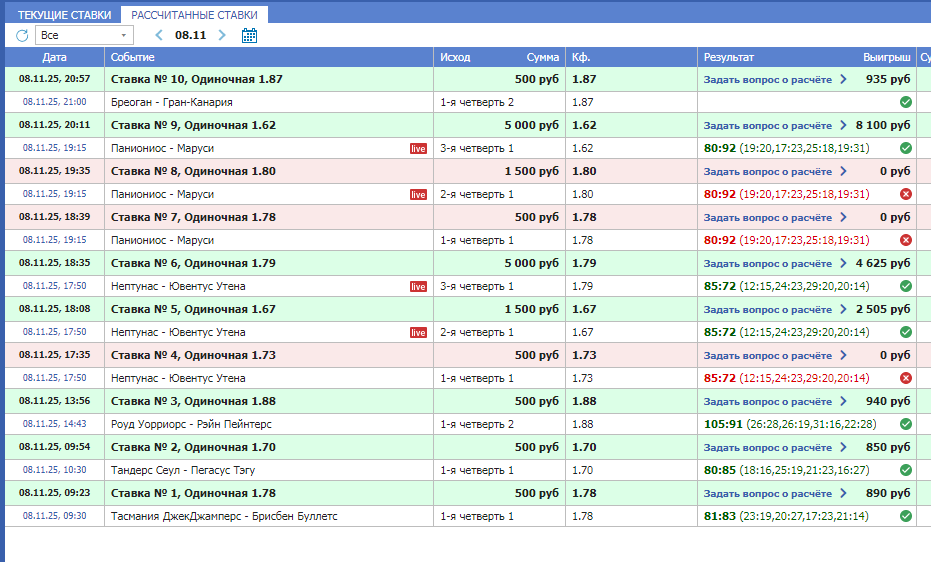The image size is (931, 562).
Task: Select the Ставка № 7 bet row
Action: tap(196, 217)
